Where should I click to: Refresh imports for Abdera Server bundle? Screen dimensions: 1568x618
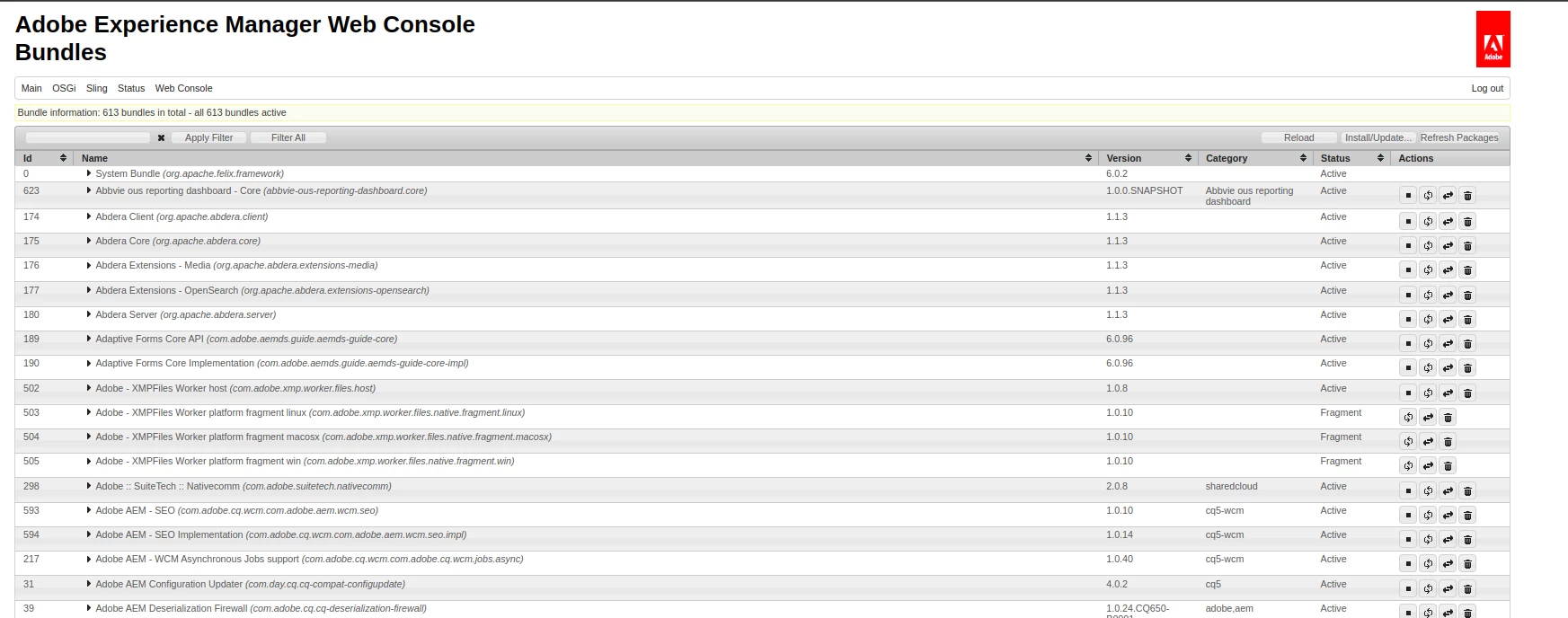click(1428, 320)
